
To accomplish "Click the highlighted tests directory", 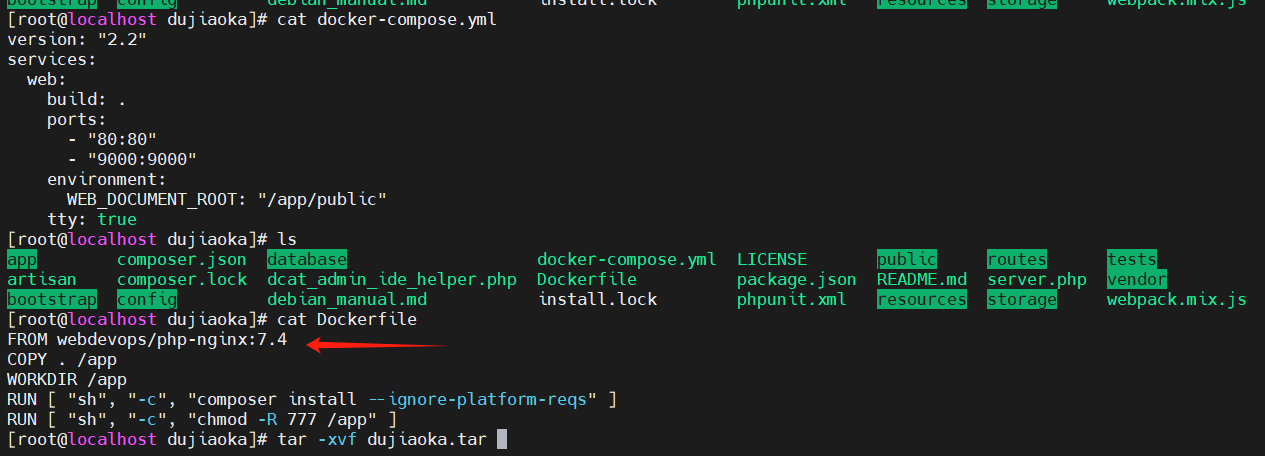I will pos(1131,260).
